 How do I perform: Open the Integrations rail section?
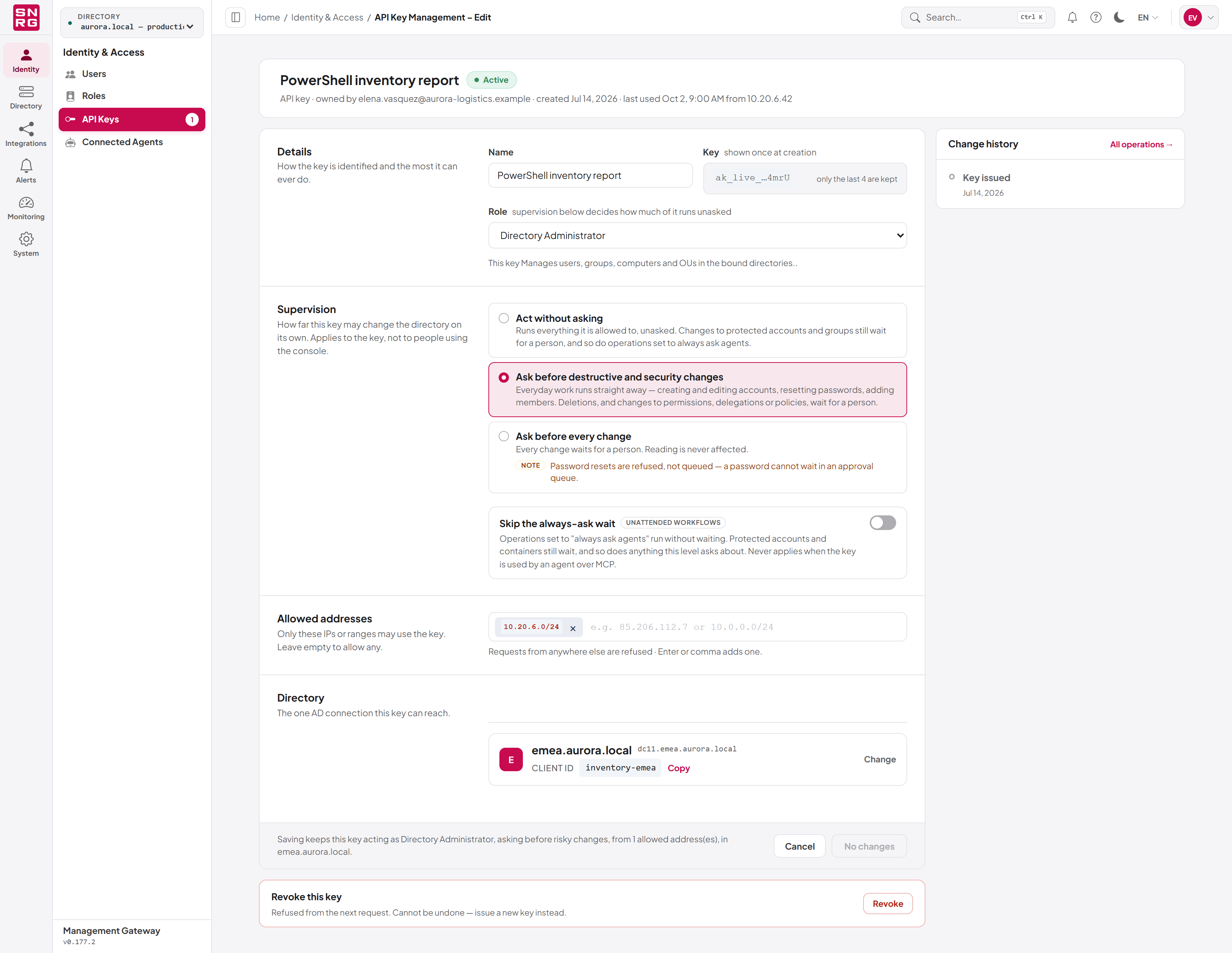tap(26, 135)
